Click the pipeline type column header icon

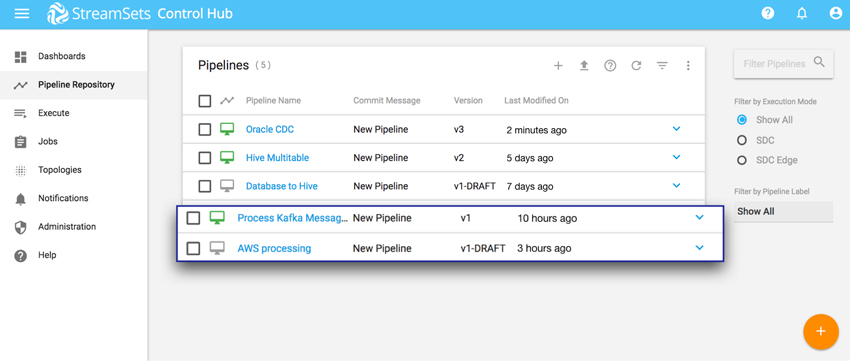point(227,100)
